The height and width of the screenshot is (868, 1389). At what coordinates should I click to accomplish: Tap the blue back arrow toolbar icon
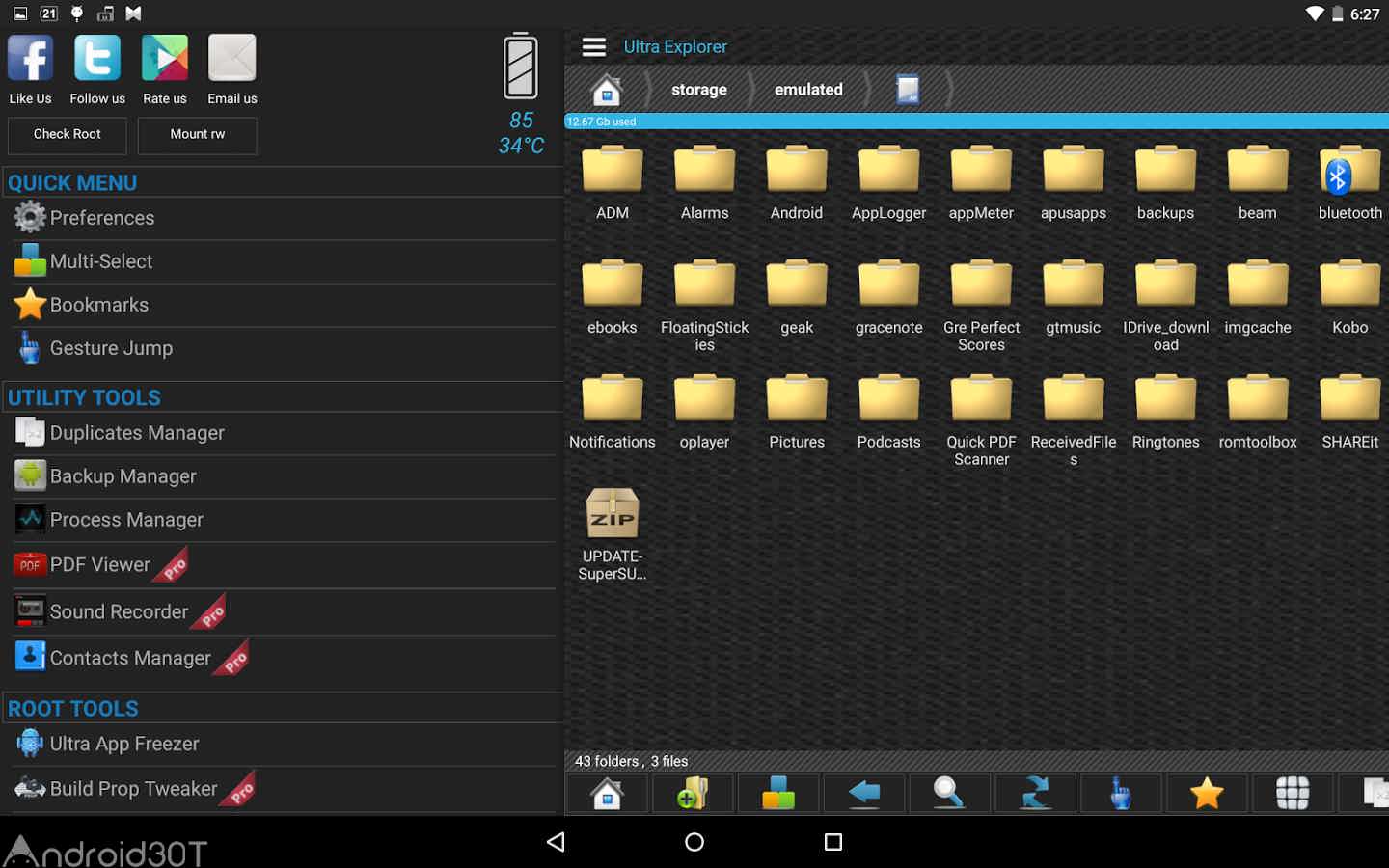point(864,793)
